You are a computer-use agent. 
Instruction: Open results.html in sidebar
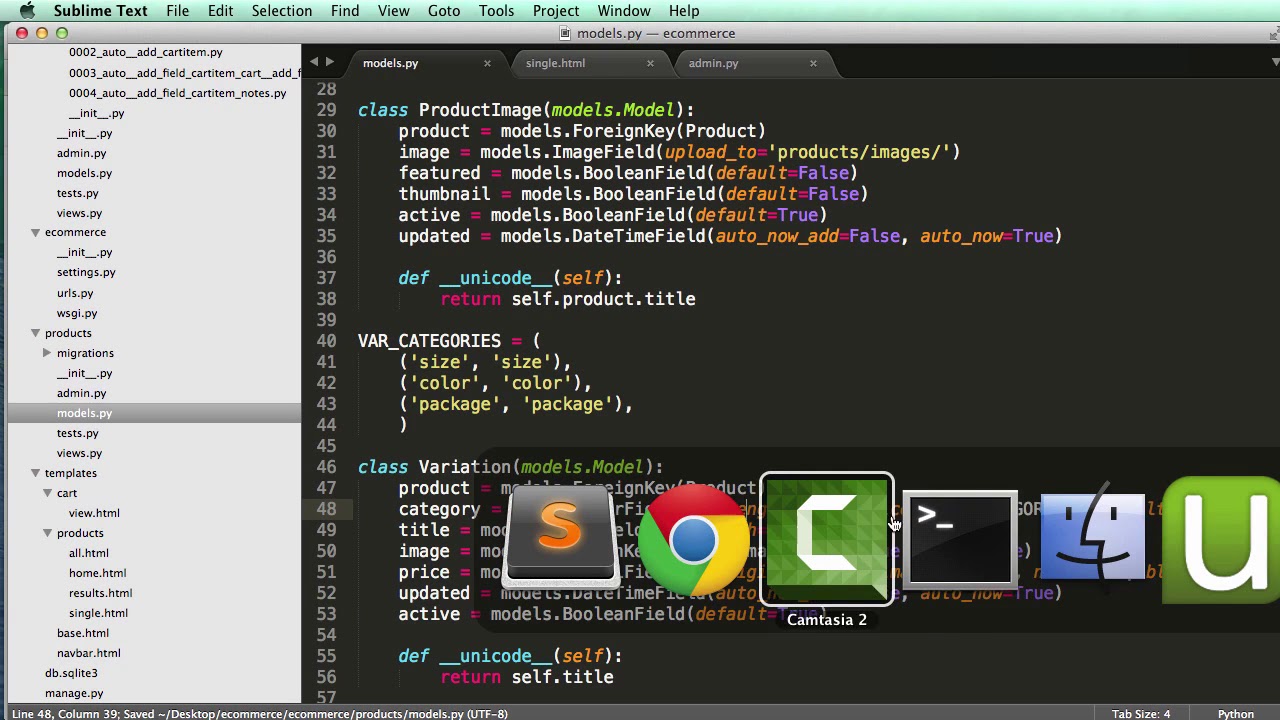[x=100, y=593]
